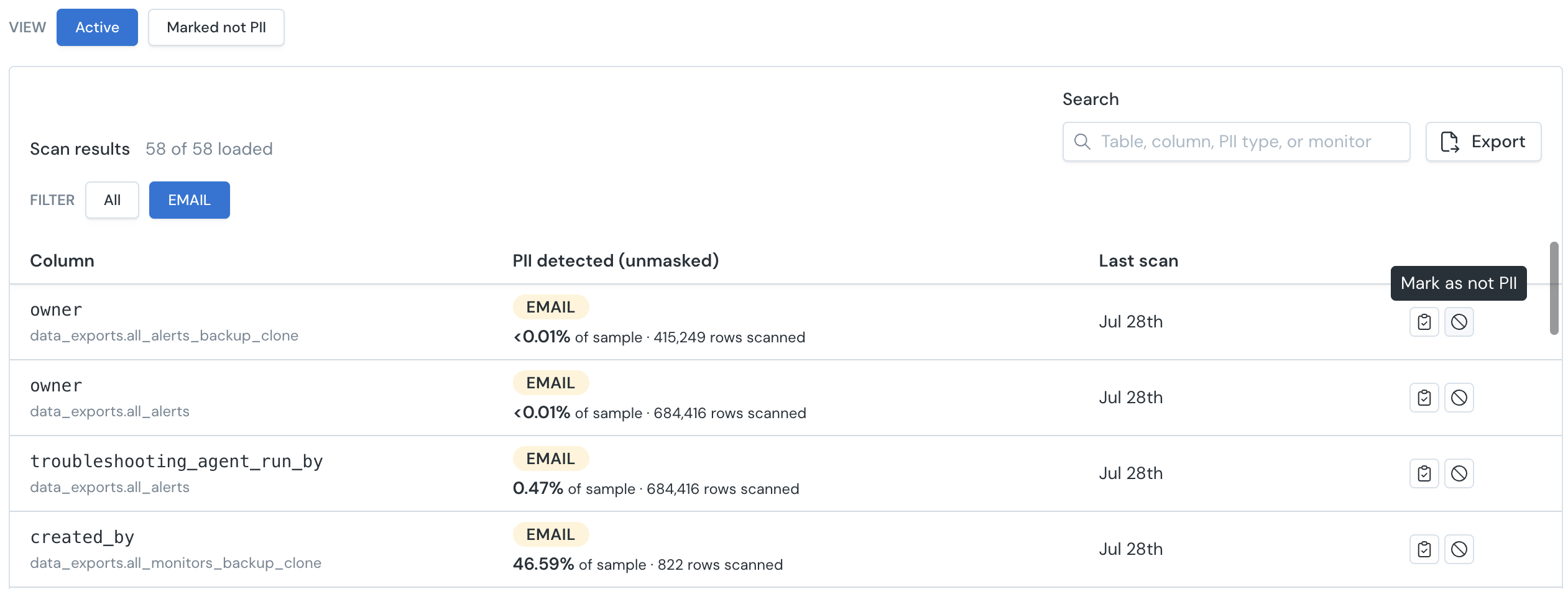Switch to the Active view
The height and width of the screenshot is (589, 1568).
point(97,27)
